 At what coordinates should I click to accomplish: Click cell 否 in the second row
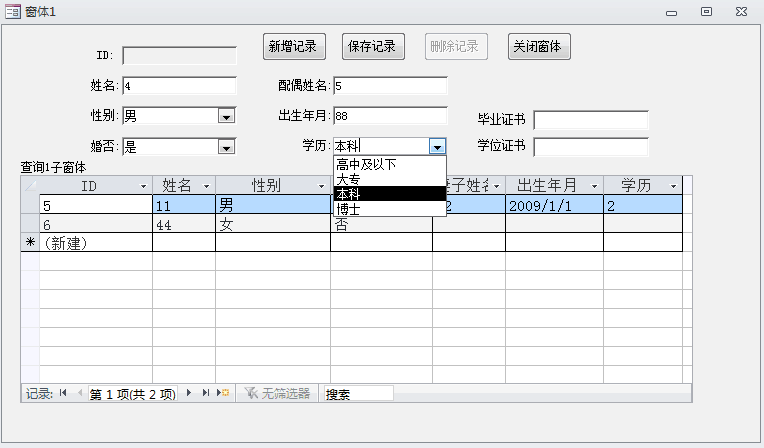click(381, 225)
